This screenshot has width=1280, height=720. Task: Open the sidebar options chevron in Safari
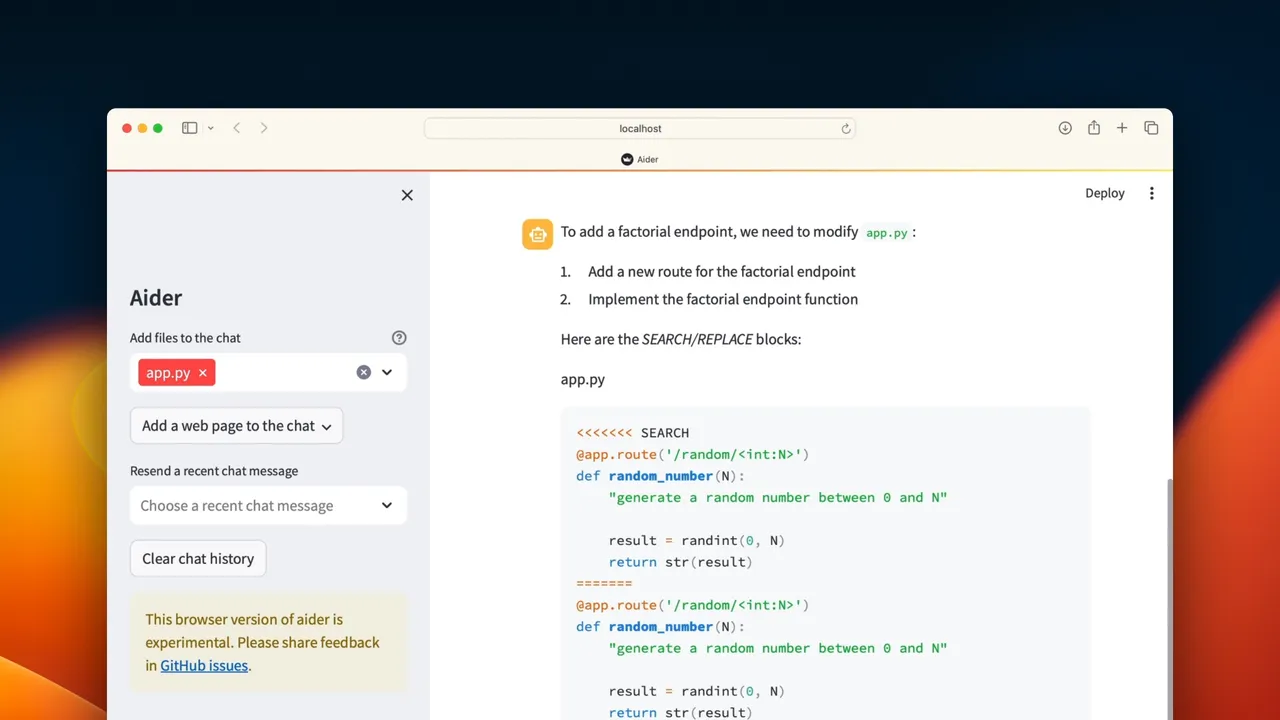[x=211, y=128]
